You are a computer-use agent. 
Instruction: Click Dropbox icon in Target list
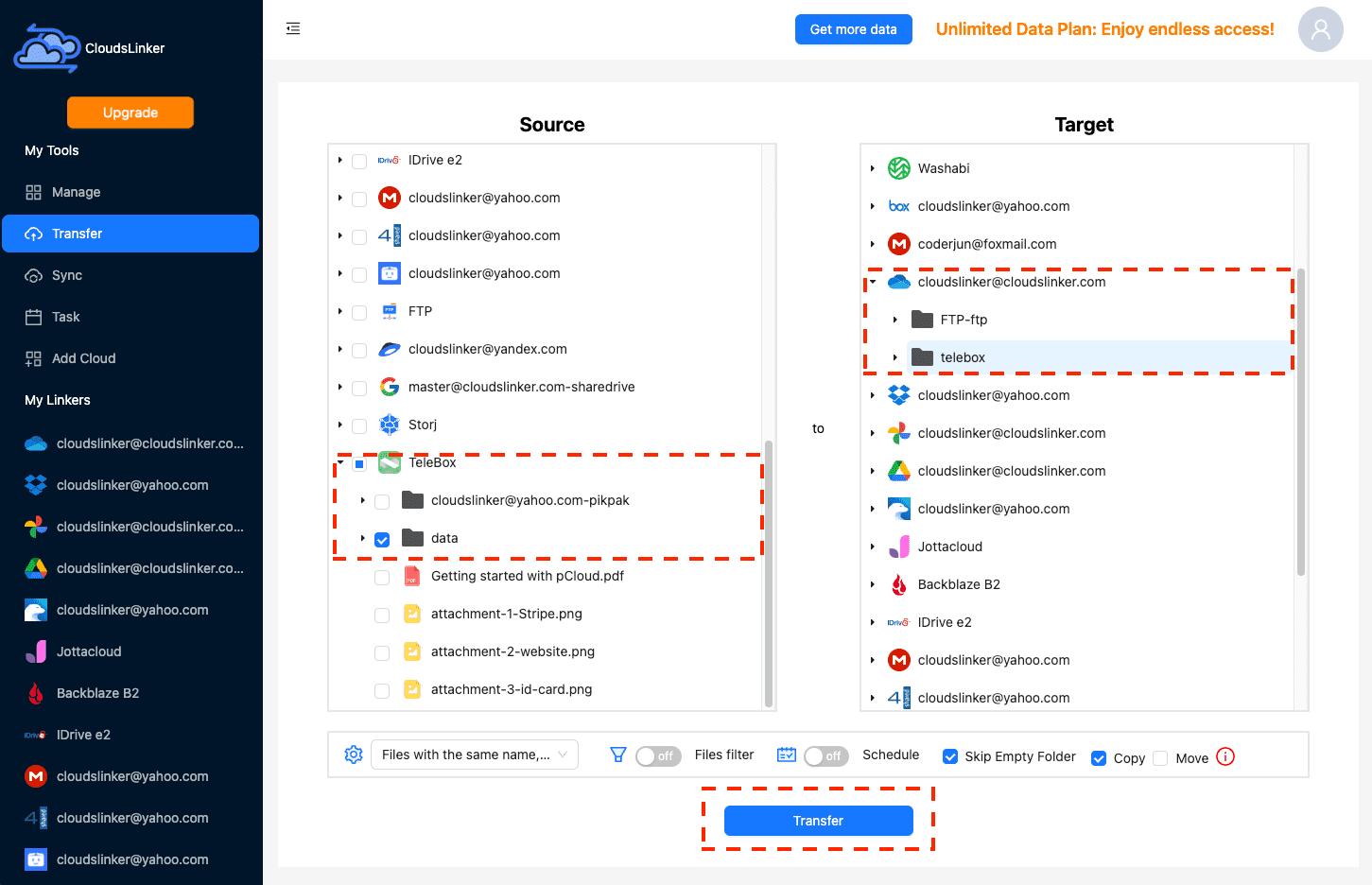(899, 395)
